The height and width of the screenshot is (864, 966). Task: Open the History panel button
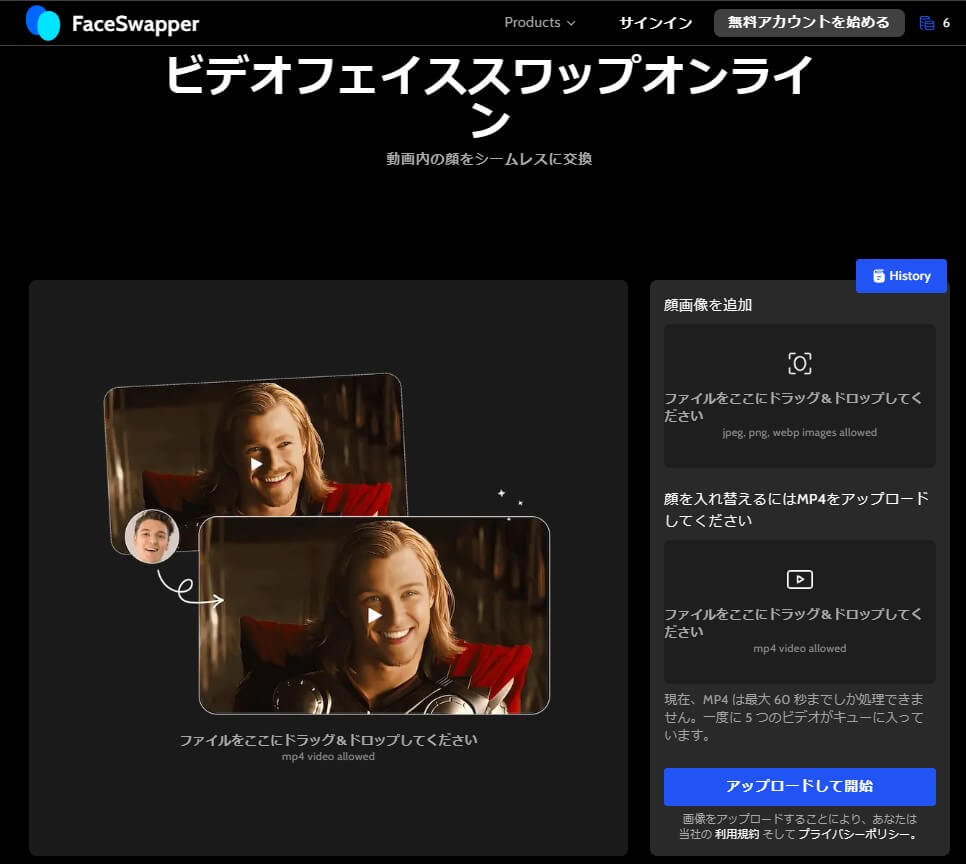click(901, 276)
